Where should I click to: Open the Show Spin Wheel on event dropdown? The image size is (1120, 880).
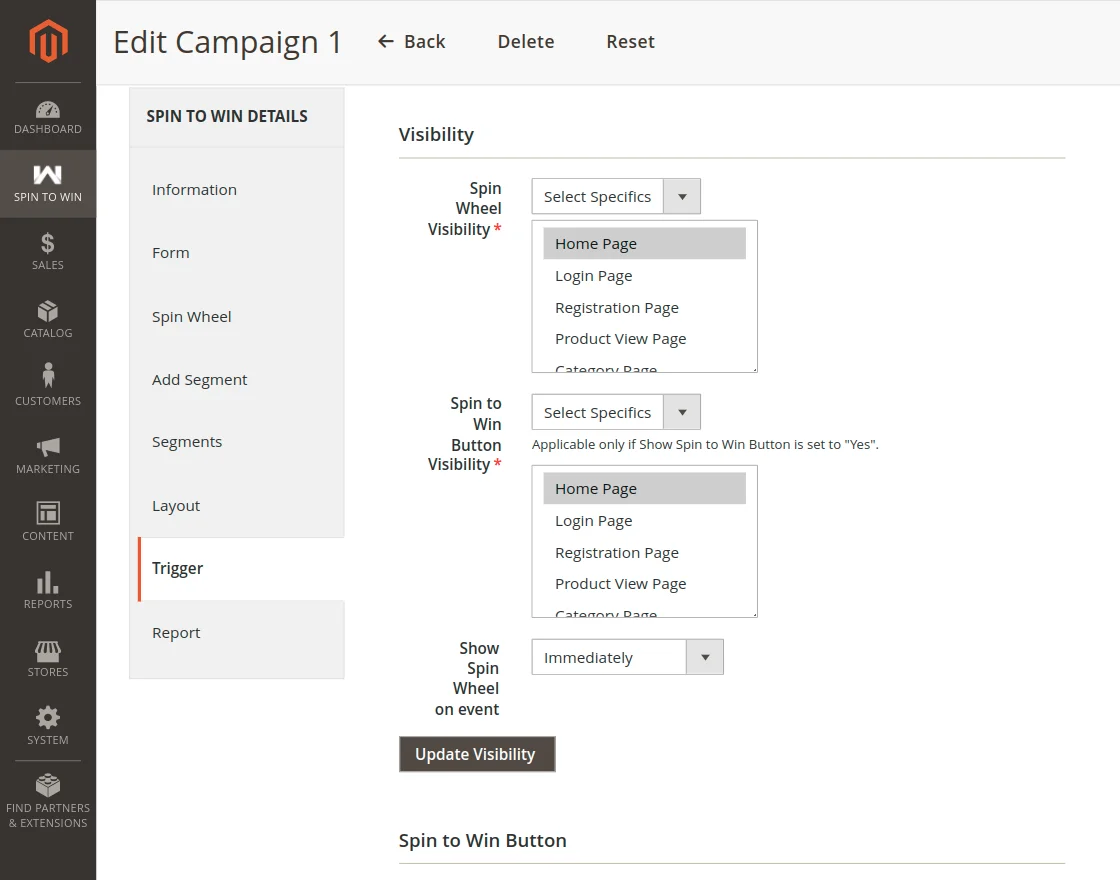[x=627, y=658]
